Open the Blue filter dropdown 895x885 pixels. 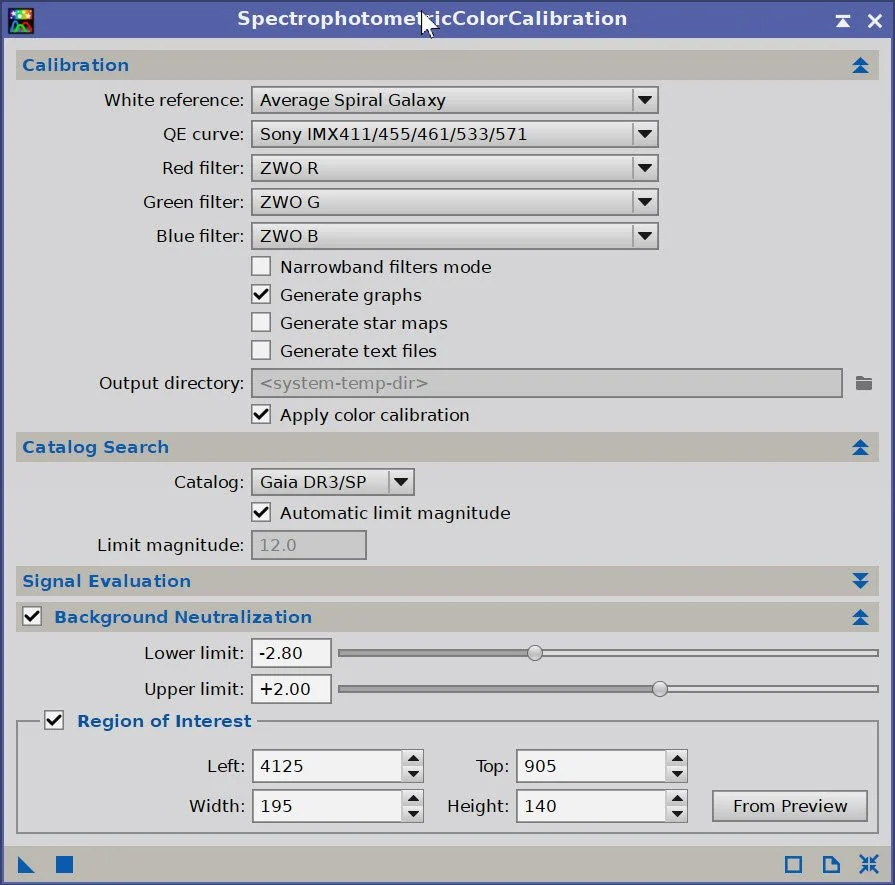(x=455, y=236)
